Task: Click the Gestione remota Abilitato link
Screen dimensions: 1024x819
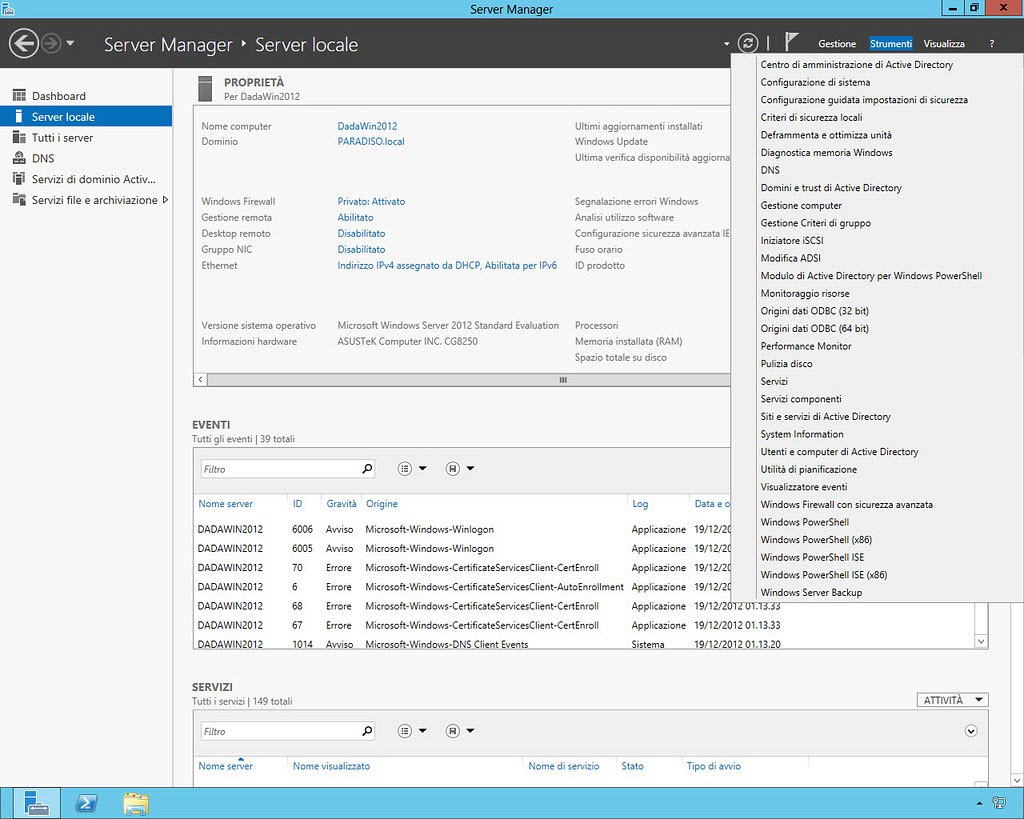Action: click(355, 217)
